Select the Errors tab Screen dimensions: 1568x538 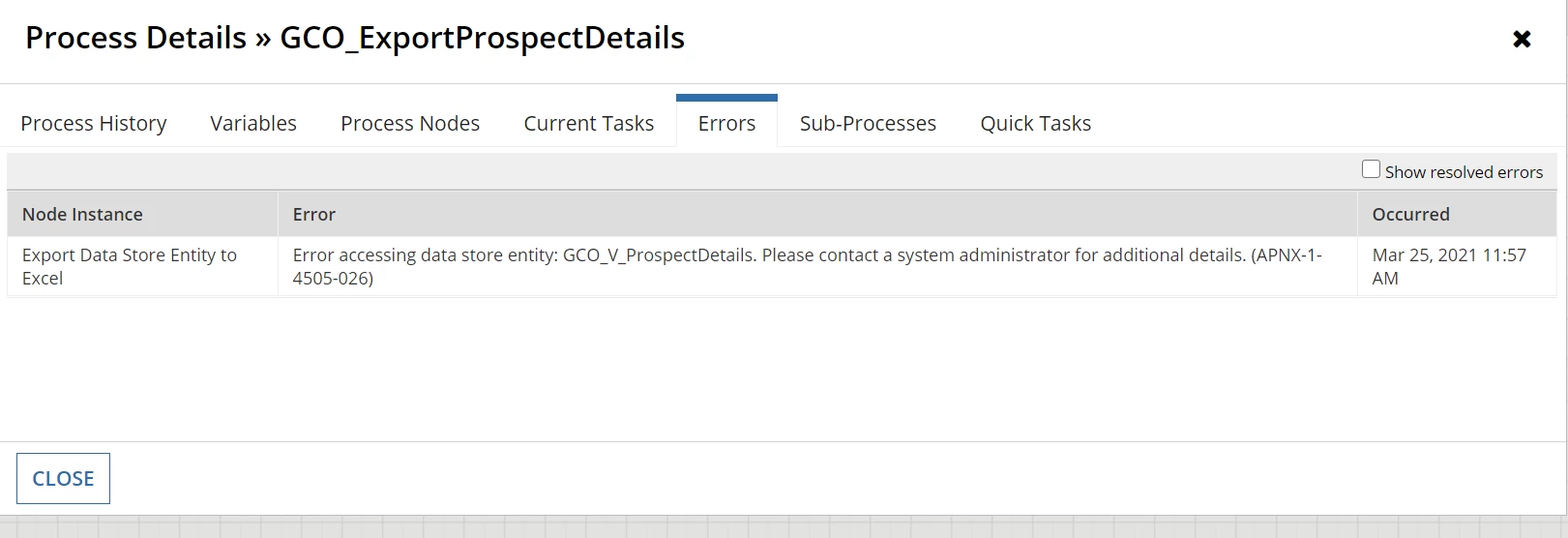point(726,123)
